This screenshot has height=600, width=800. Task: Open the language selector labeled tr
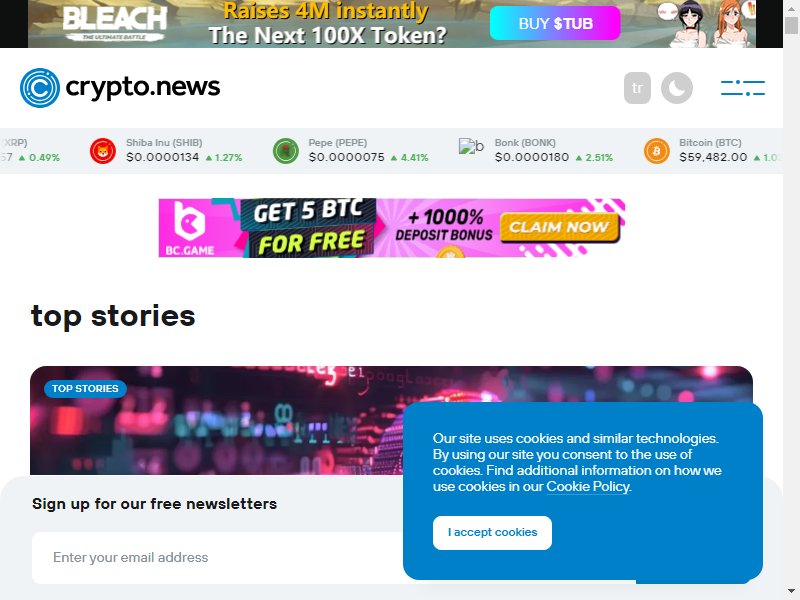click(637, 88)
